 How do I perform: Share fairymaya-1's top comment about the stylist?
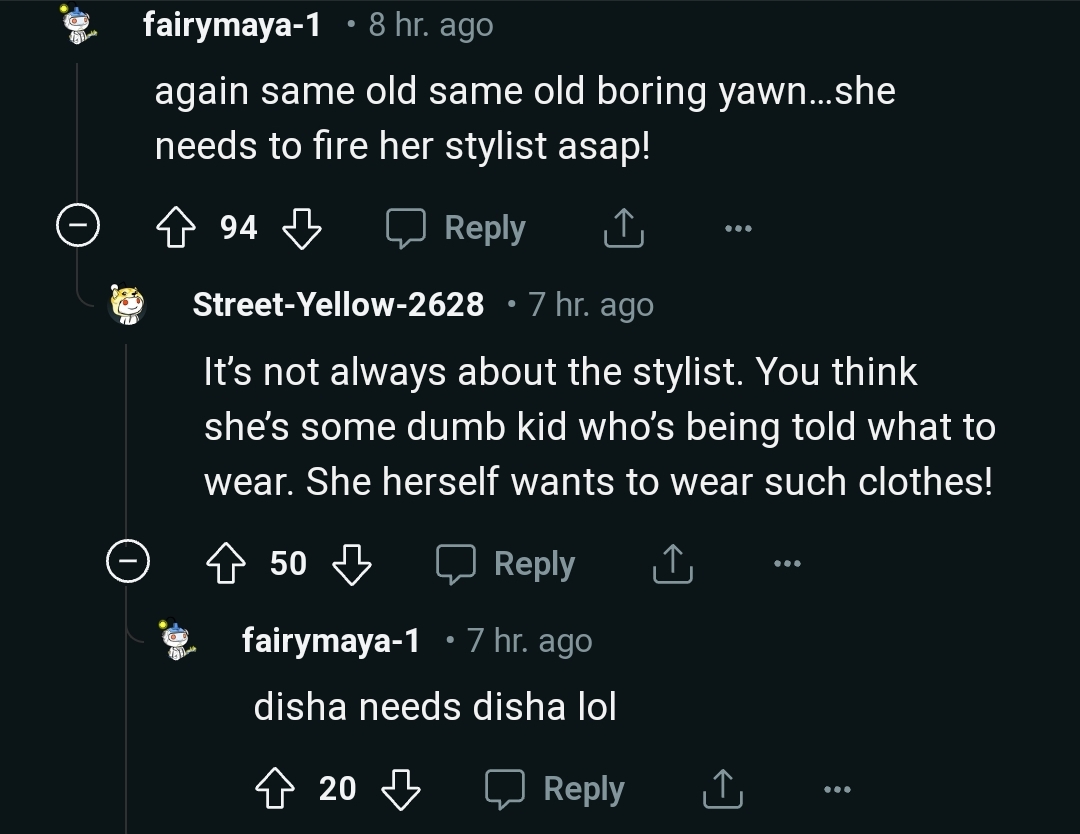[623, 229]
